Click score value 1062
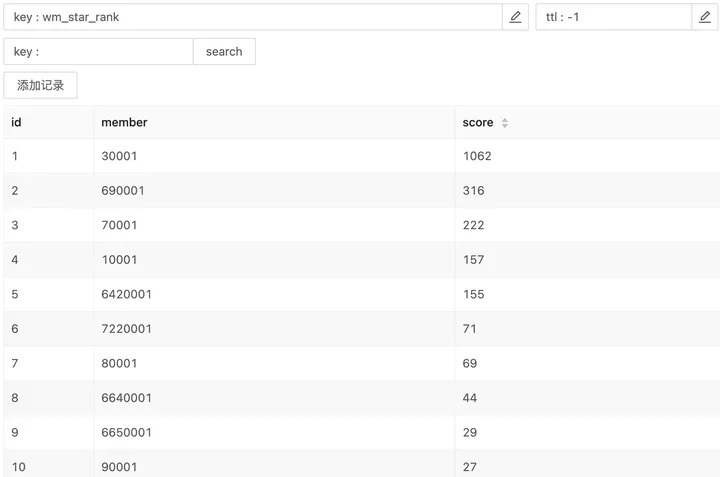Image resolution: width=720 pixels, height=477 pixels. click(x=477, y=156)
